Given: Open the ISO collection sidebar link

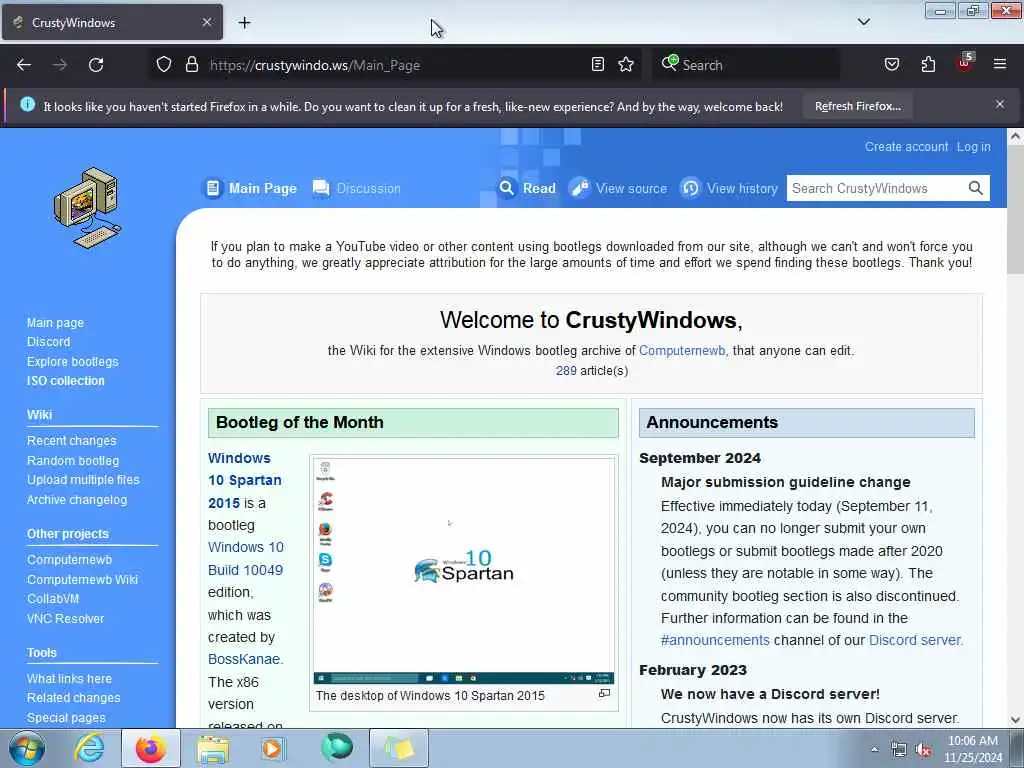Looking at the screenshot, I should click(65, 381).
